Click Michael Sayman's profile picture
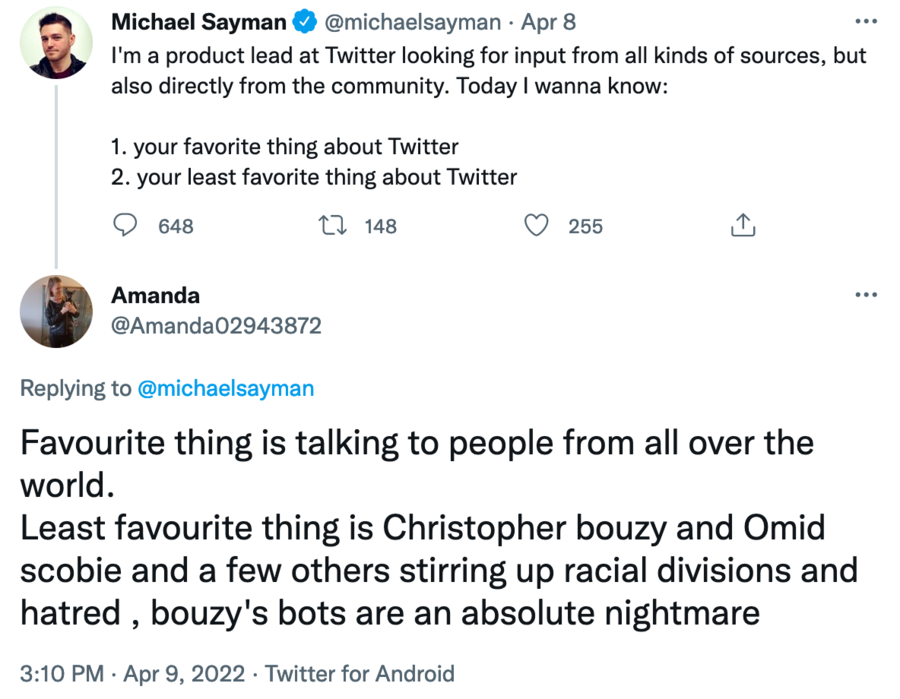 56,41
